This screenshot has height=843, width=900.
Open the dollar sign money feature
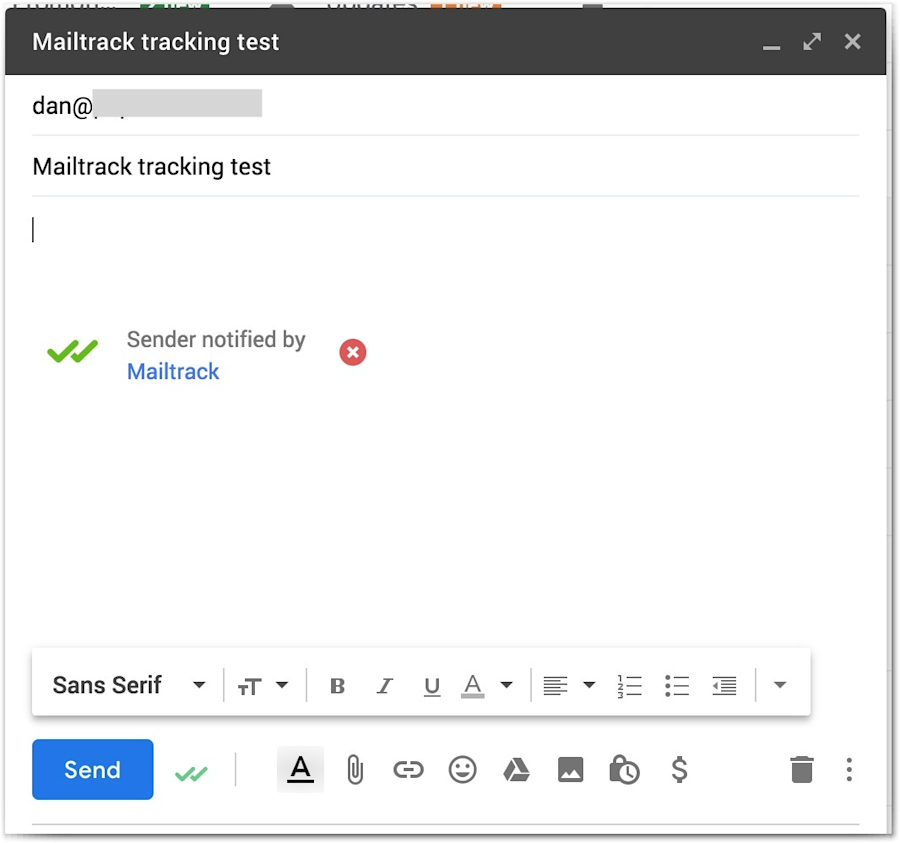point(678,770)
